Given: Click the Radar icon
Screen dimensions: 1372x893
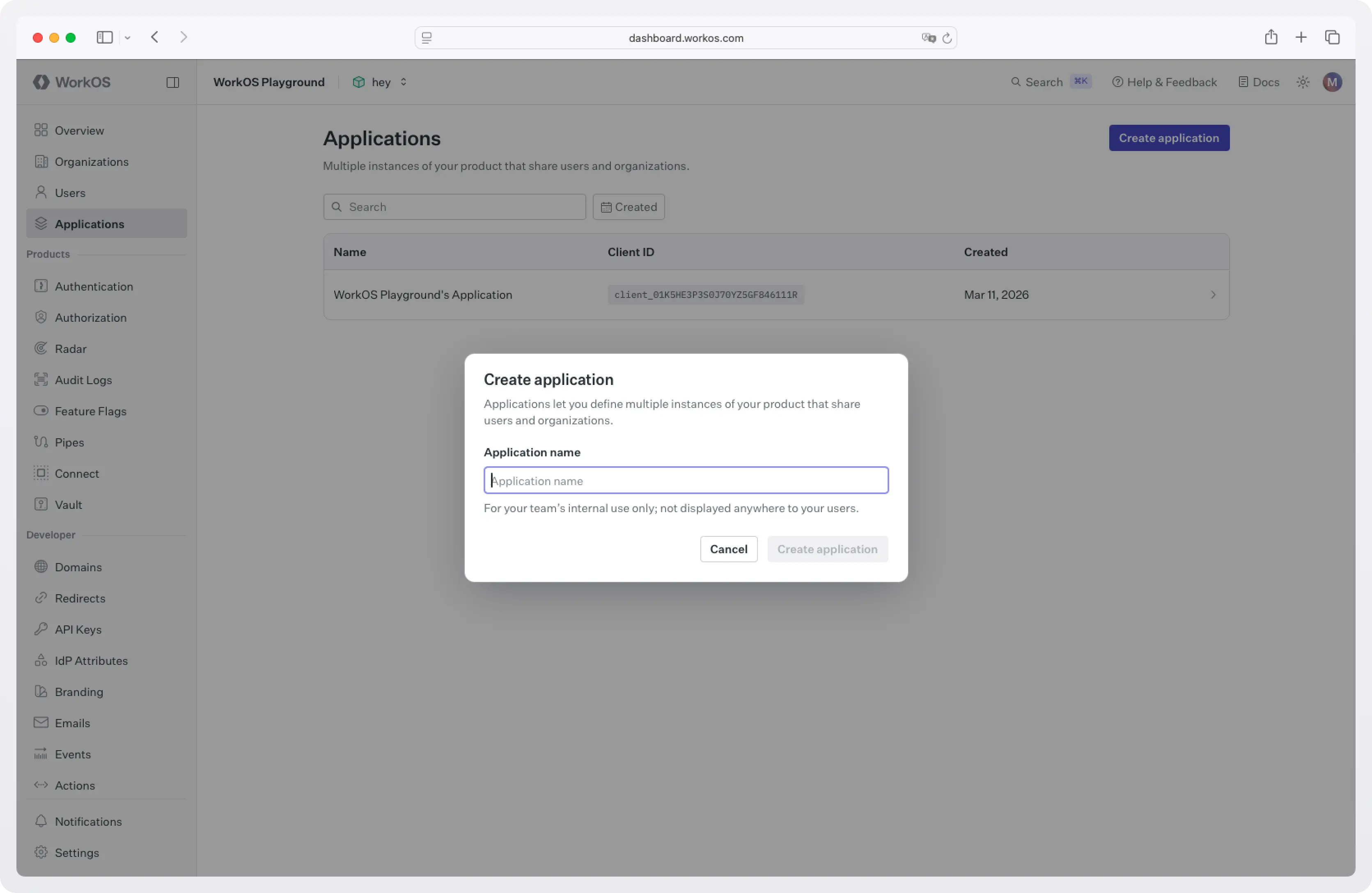Looking at the screenshot, I should coord(41,348).
